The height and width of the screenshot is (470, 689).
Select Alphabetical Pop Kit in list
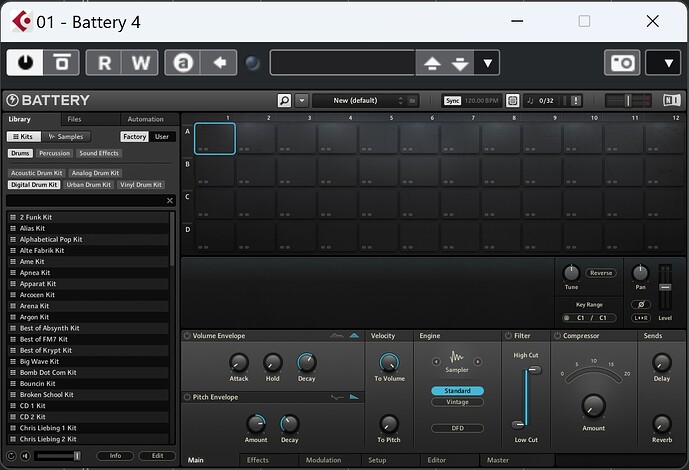88,239
